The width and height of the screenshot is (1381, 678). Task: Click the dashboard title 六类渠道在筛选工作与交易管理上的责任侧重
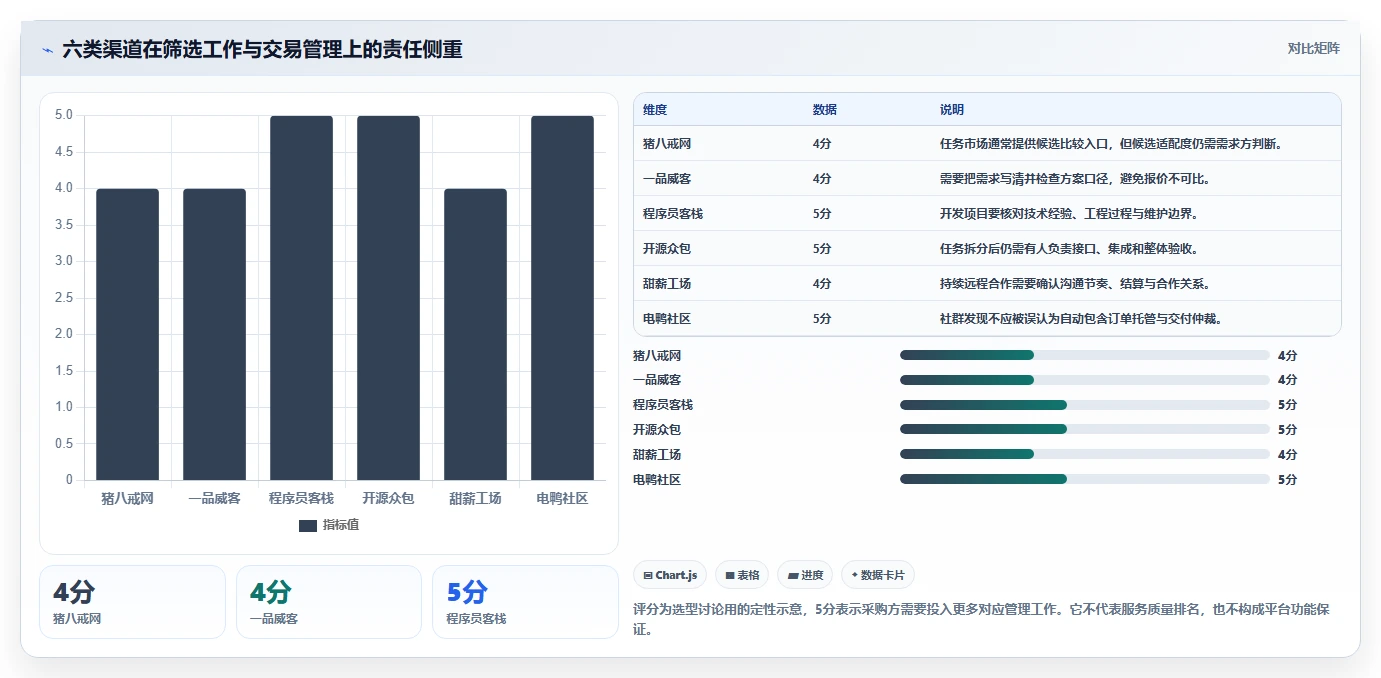pyautogui.click(x=262, y=49)
